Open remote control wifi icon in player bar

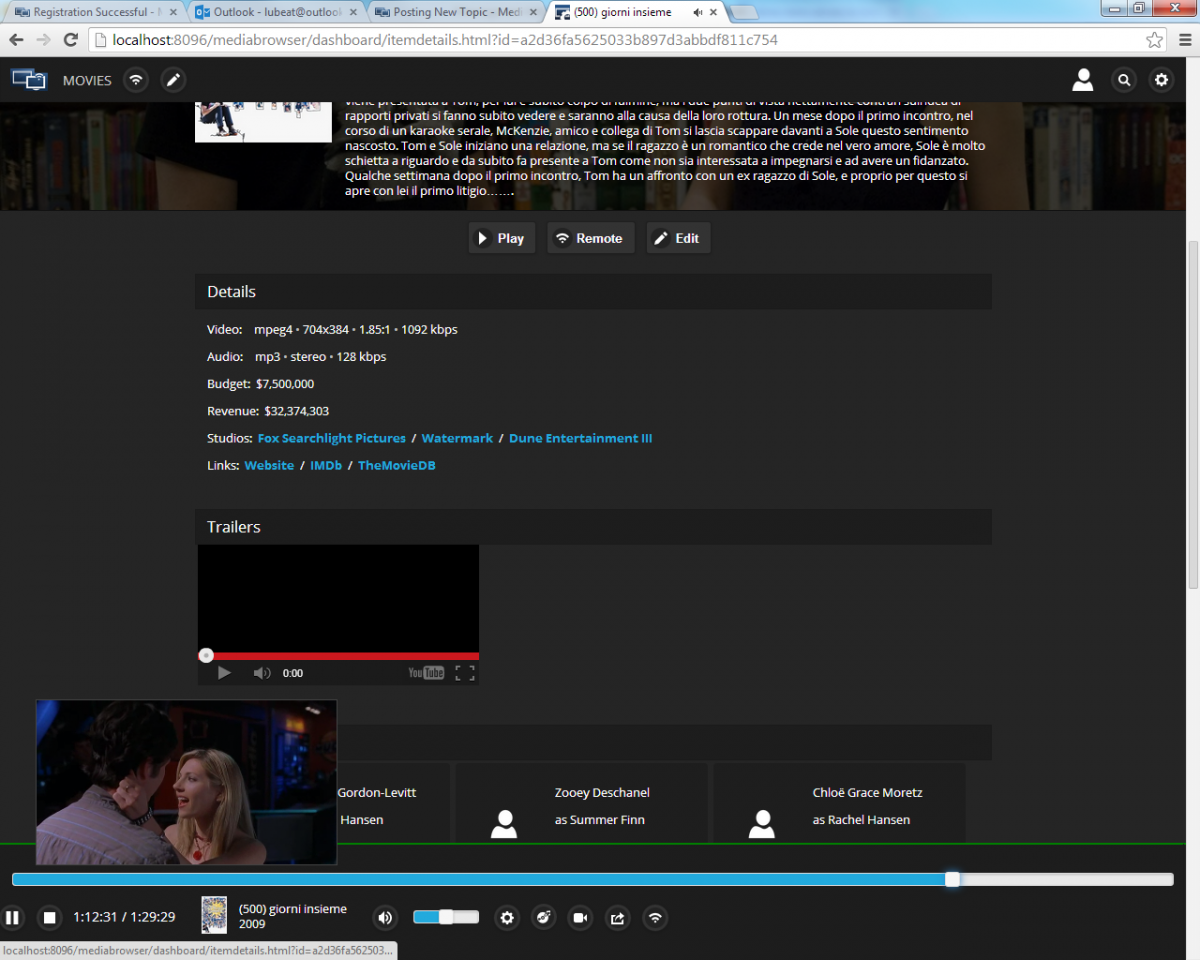[655, 917]
